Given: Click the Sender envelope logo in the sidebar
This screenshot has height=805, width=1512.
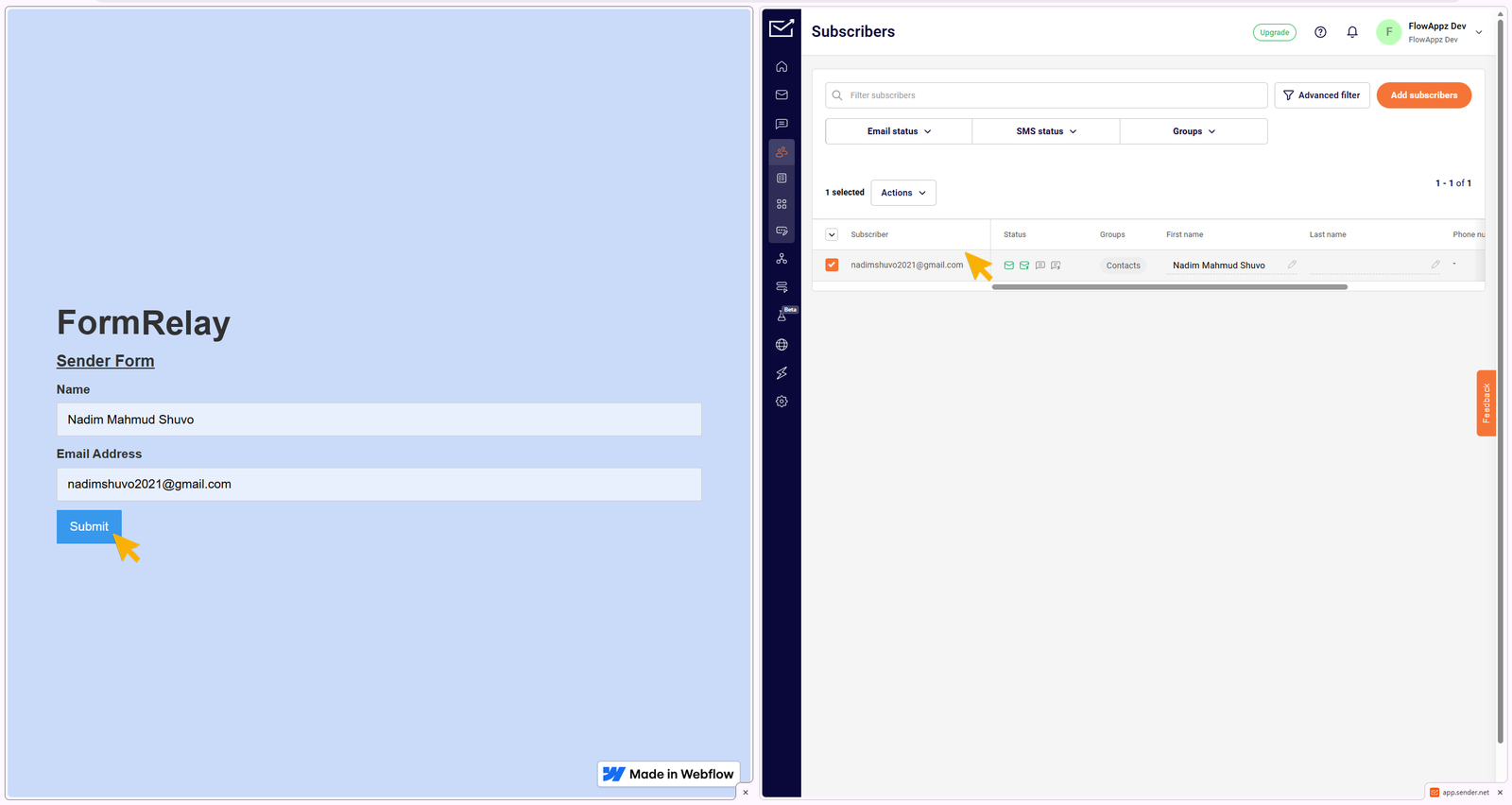Looking at the screenshot, I should coord(782,28).
